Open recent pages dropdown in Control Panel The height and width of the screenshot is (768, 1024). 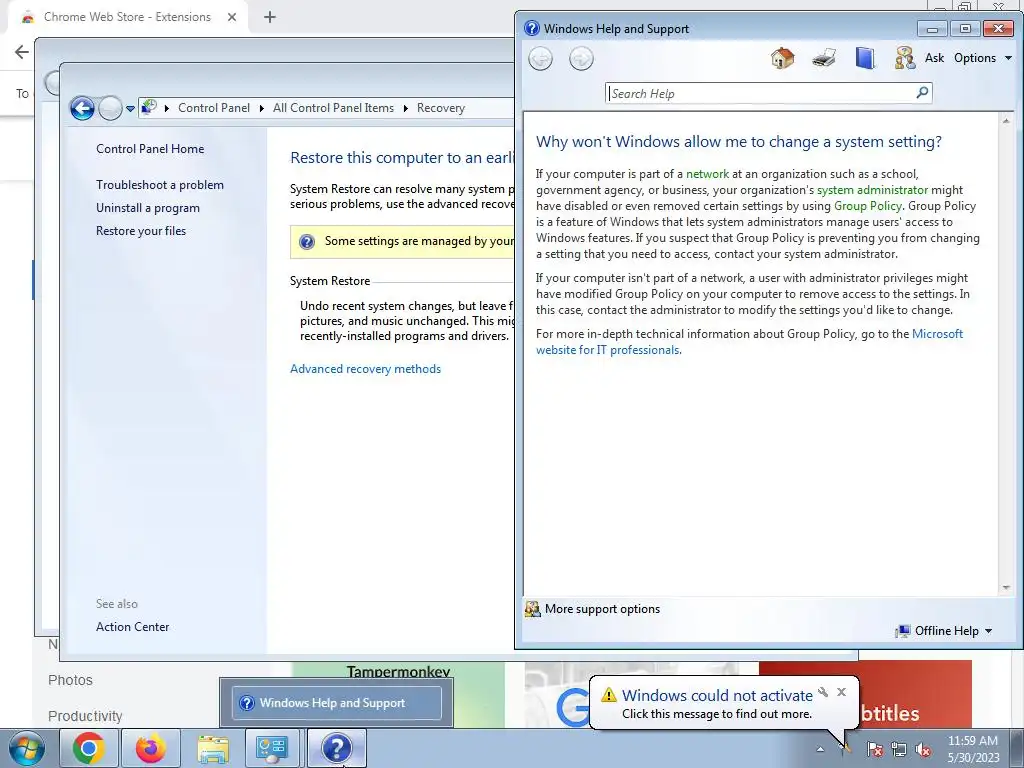[x=130, y=108]
